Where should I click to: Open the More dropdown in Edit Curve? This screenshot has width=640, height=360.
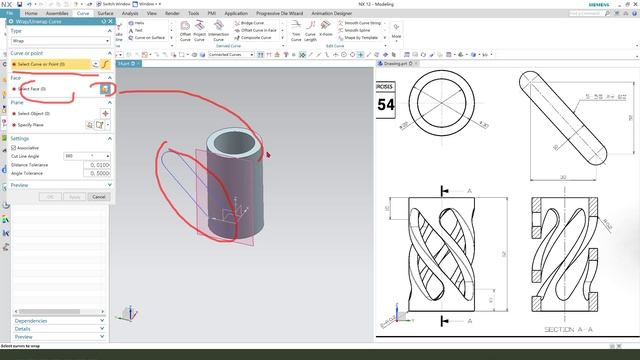(396, 32)
